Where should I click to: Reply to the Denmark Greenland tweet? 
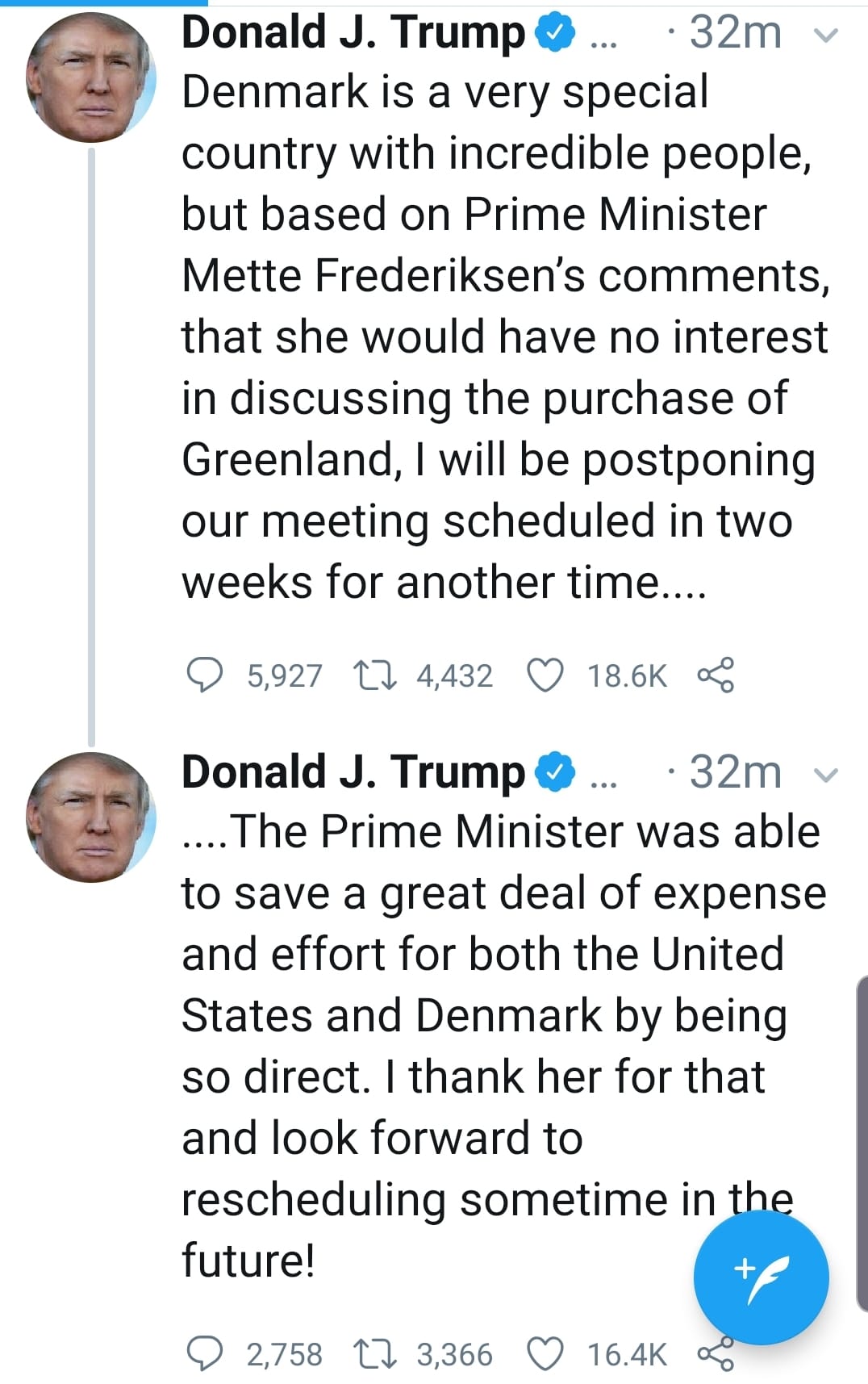coord(204,675)
